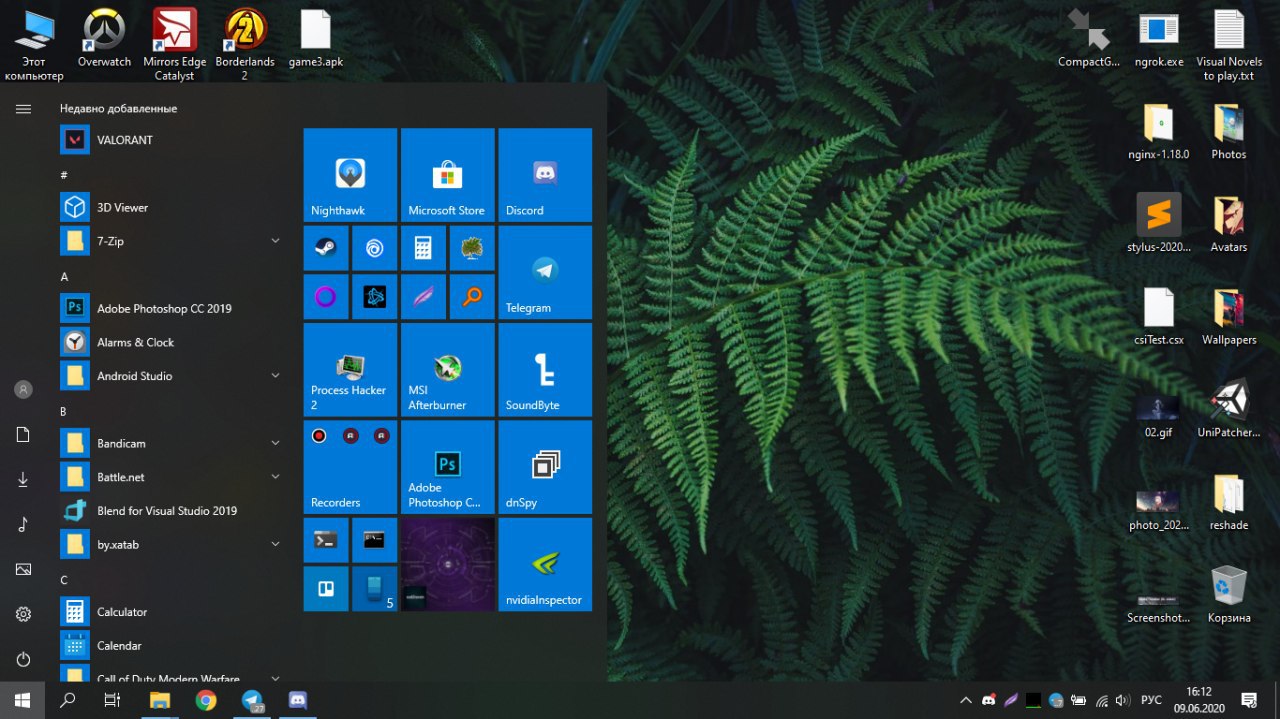Launch Process Hacker 2 tile
The width and height of the screenshot is (1280, 719).
(x=350, y=370)
